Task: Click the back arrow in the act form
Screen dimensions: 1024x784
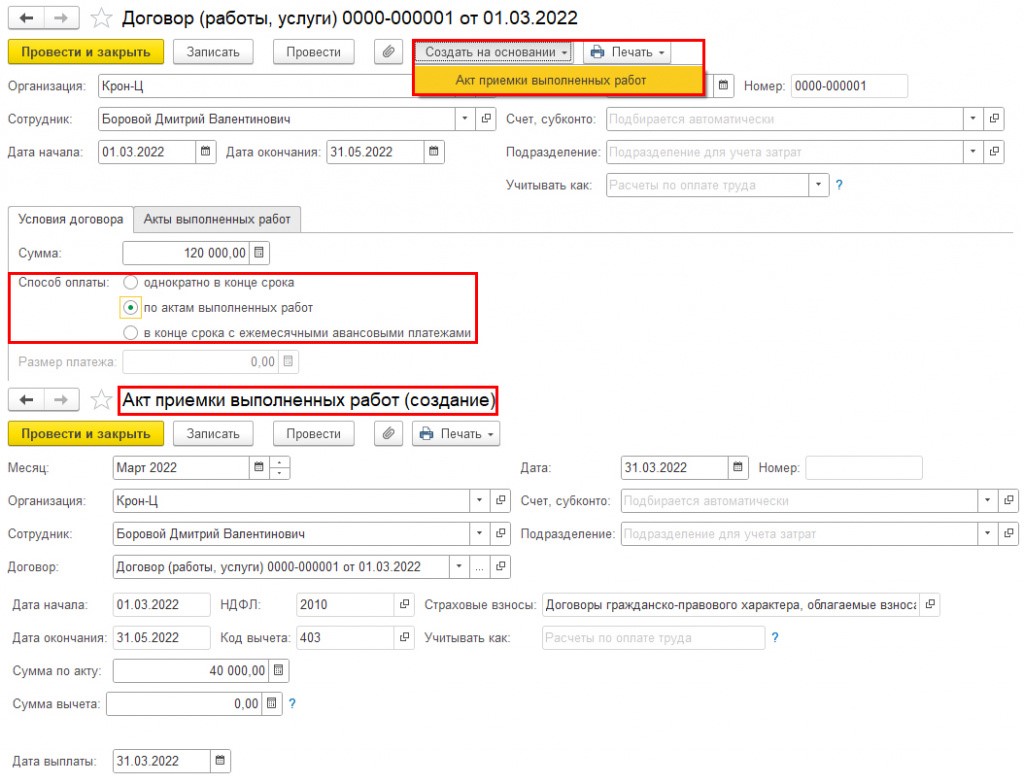Action: (x=26, y=400)
